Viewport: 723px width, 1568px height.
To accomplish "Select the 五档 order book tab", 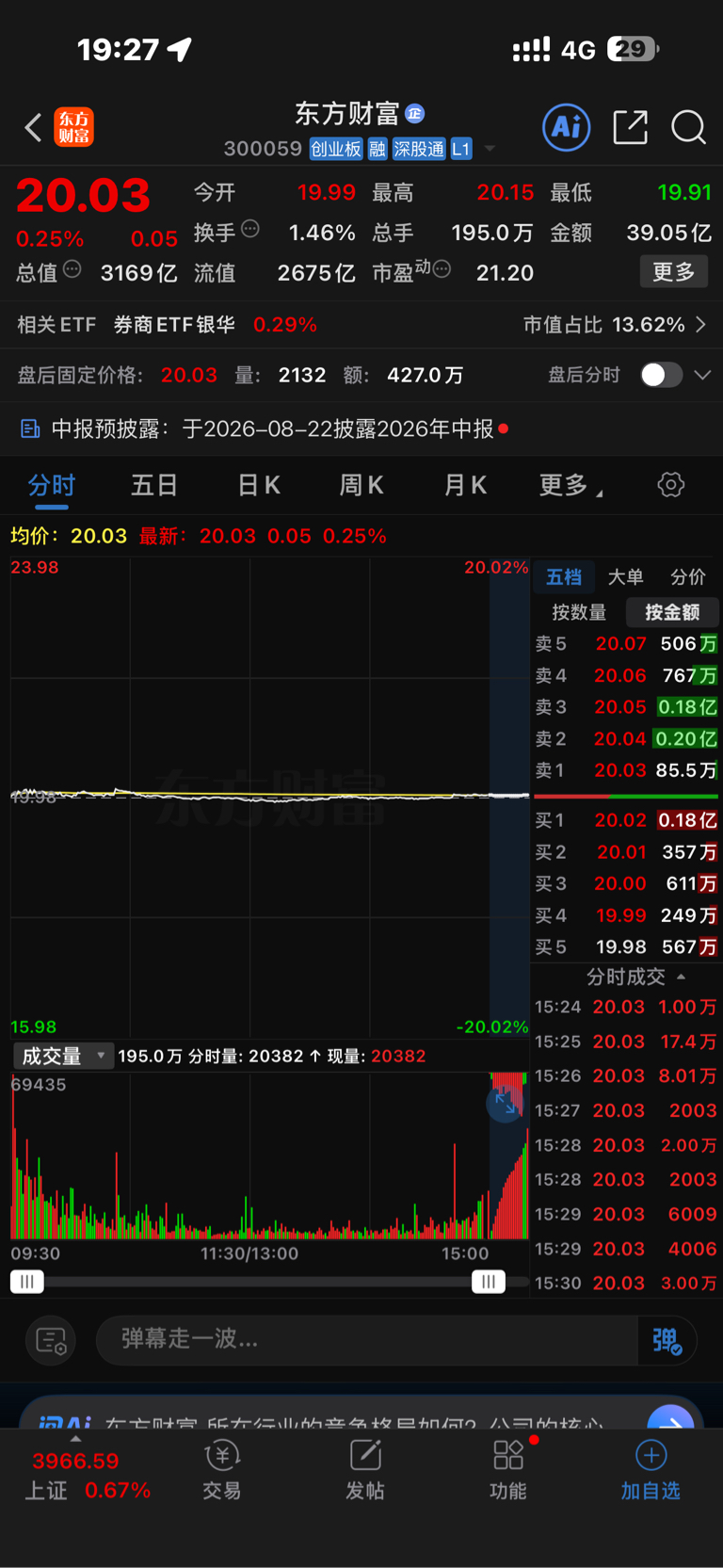I will click(564, 577).
